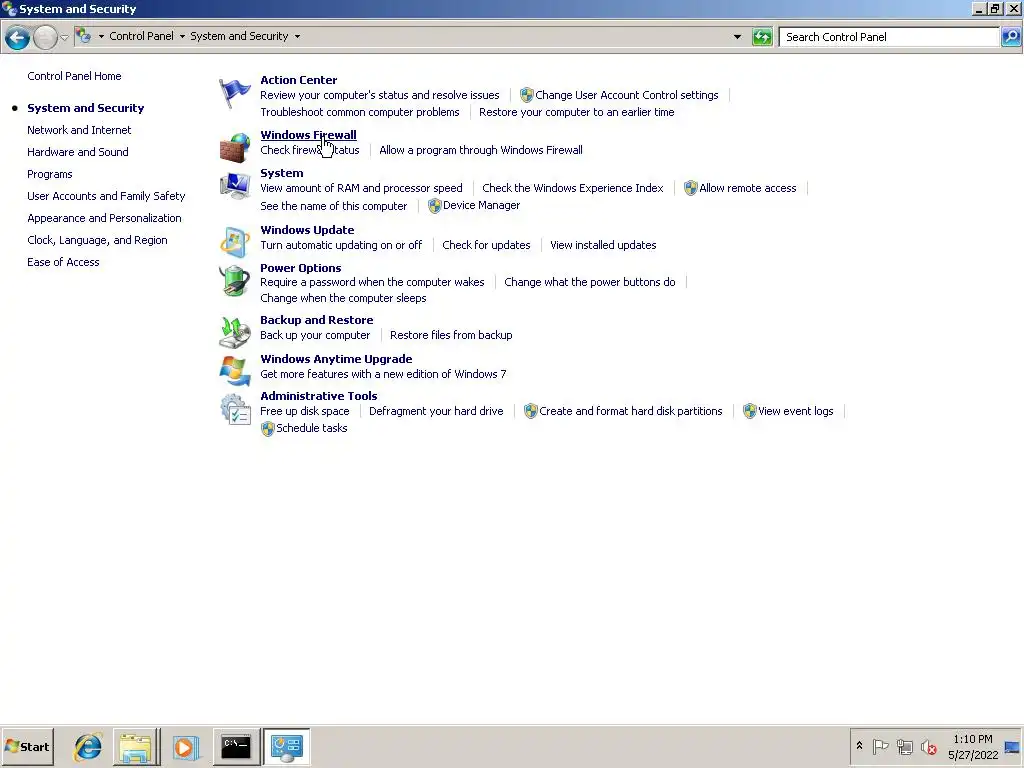Click Create and format hard disk partitions
The width and height of the screenshot is (1024, 768).
[631, 411]
